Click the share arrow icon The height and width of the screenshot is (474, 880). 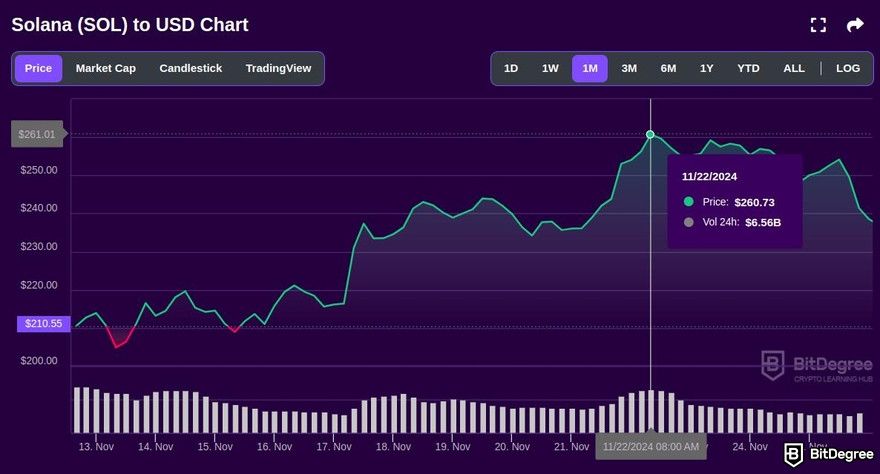point(855,25)
